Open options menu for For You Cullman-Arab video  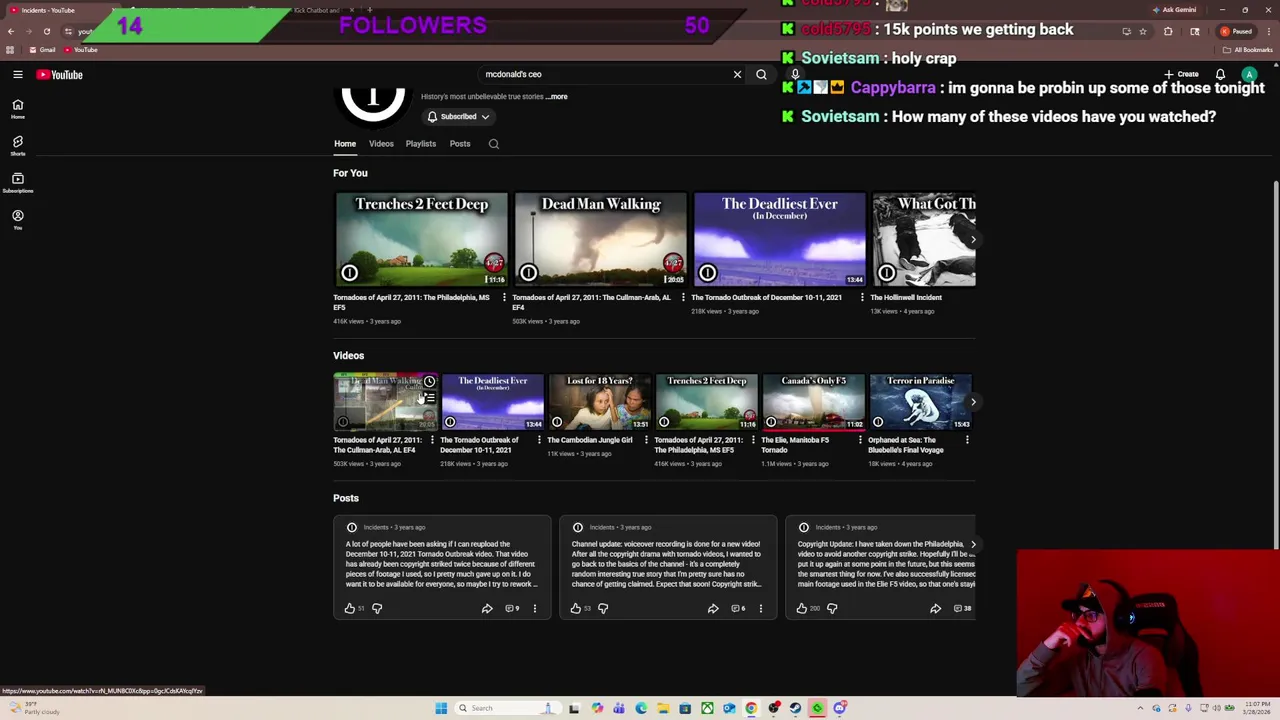tap(683, 297)
